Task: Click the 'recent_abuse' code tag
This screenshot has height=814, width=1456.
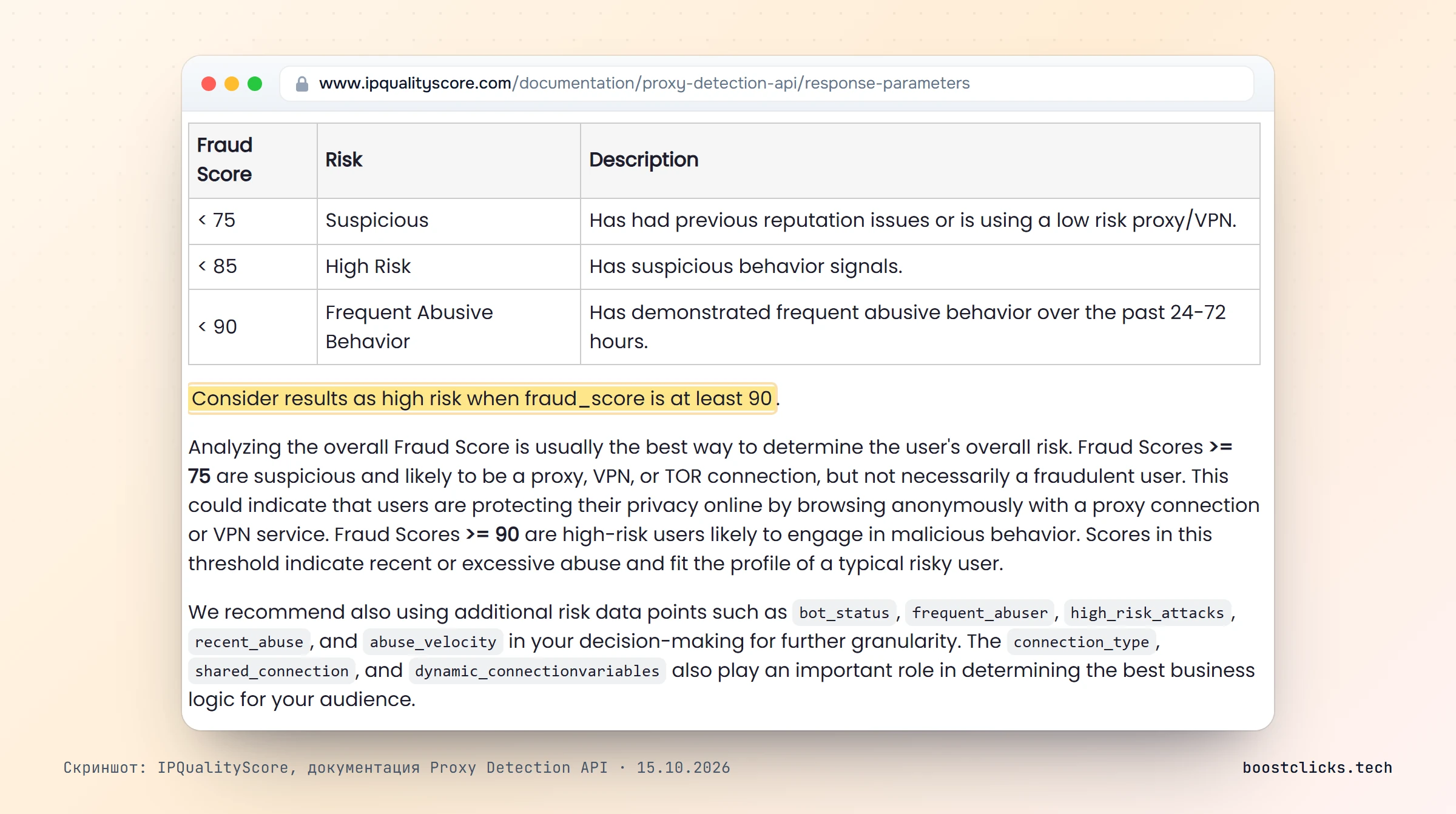Action: point(249,642)
